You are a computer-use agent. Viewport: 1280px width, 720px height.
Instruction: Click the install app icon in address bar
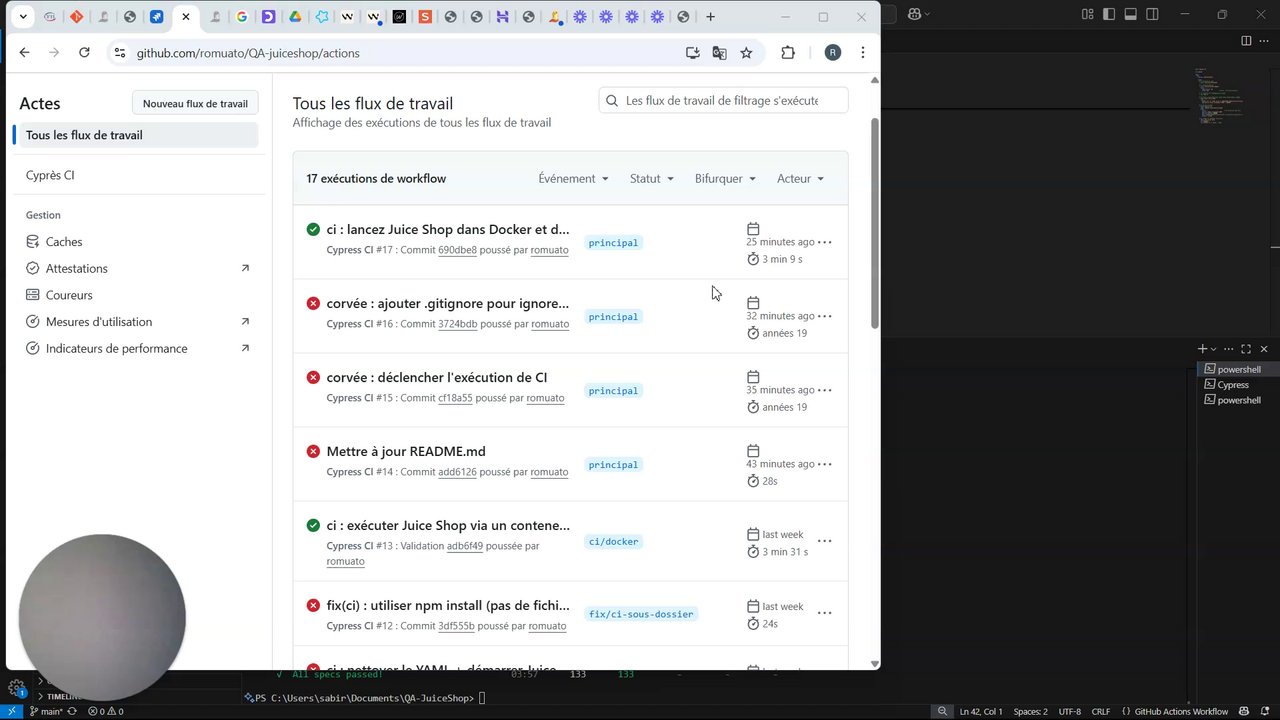pyautogui.click(x=692, y=53)
